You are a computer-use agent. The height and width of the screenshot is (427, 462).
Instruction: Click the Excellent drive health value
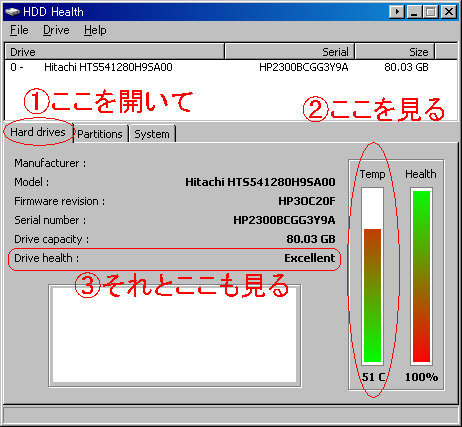click(x=310, y=258)
